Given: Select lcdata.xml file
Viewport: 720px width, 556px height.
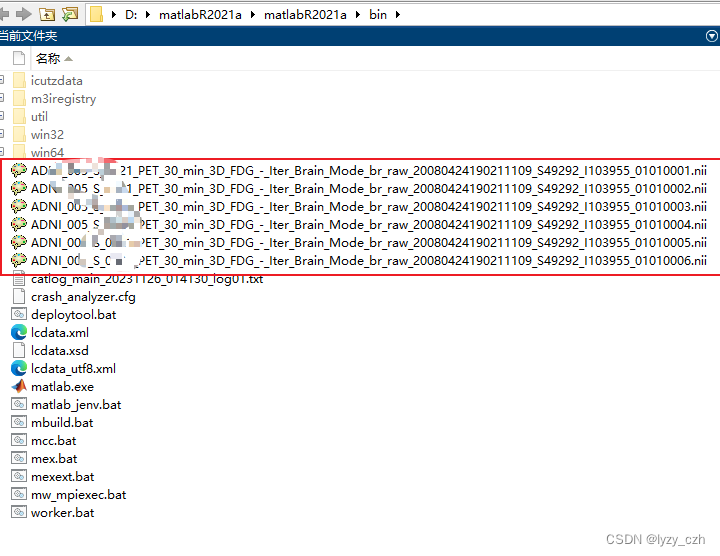Looking at the screenshot, I should [x=60, y=333].
